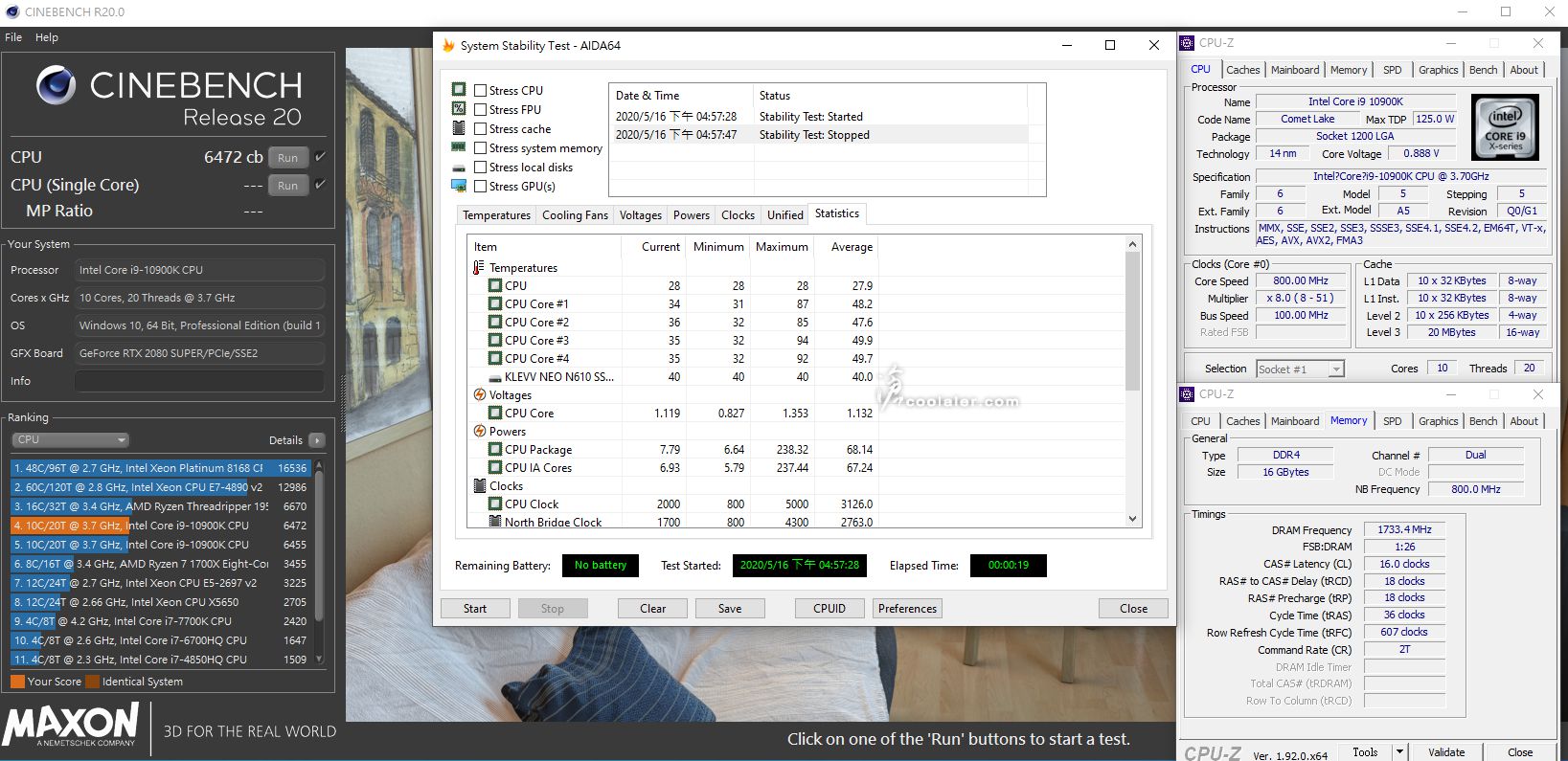This screenshot has height=761, width=1568.
Task: Switch to the Voltages tab in AIDA64
Action: click(x=640, y=215)
